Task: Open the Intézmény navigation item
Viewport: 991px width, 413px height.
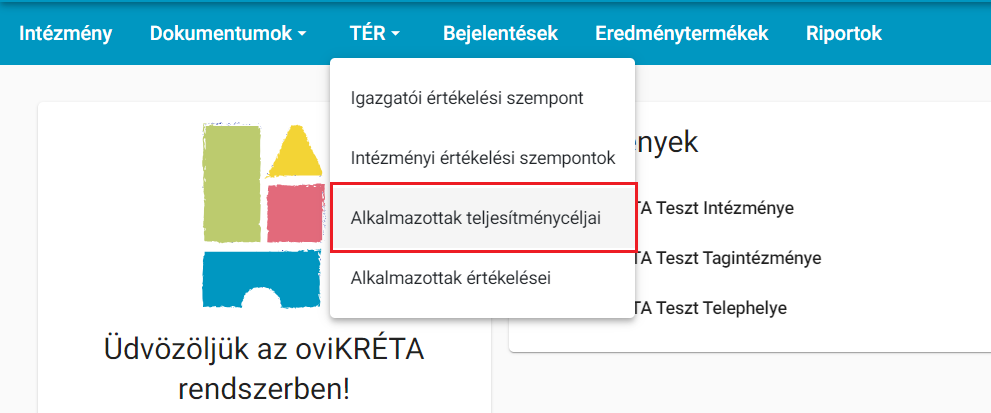Action: (66, 33)
